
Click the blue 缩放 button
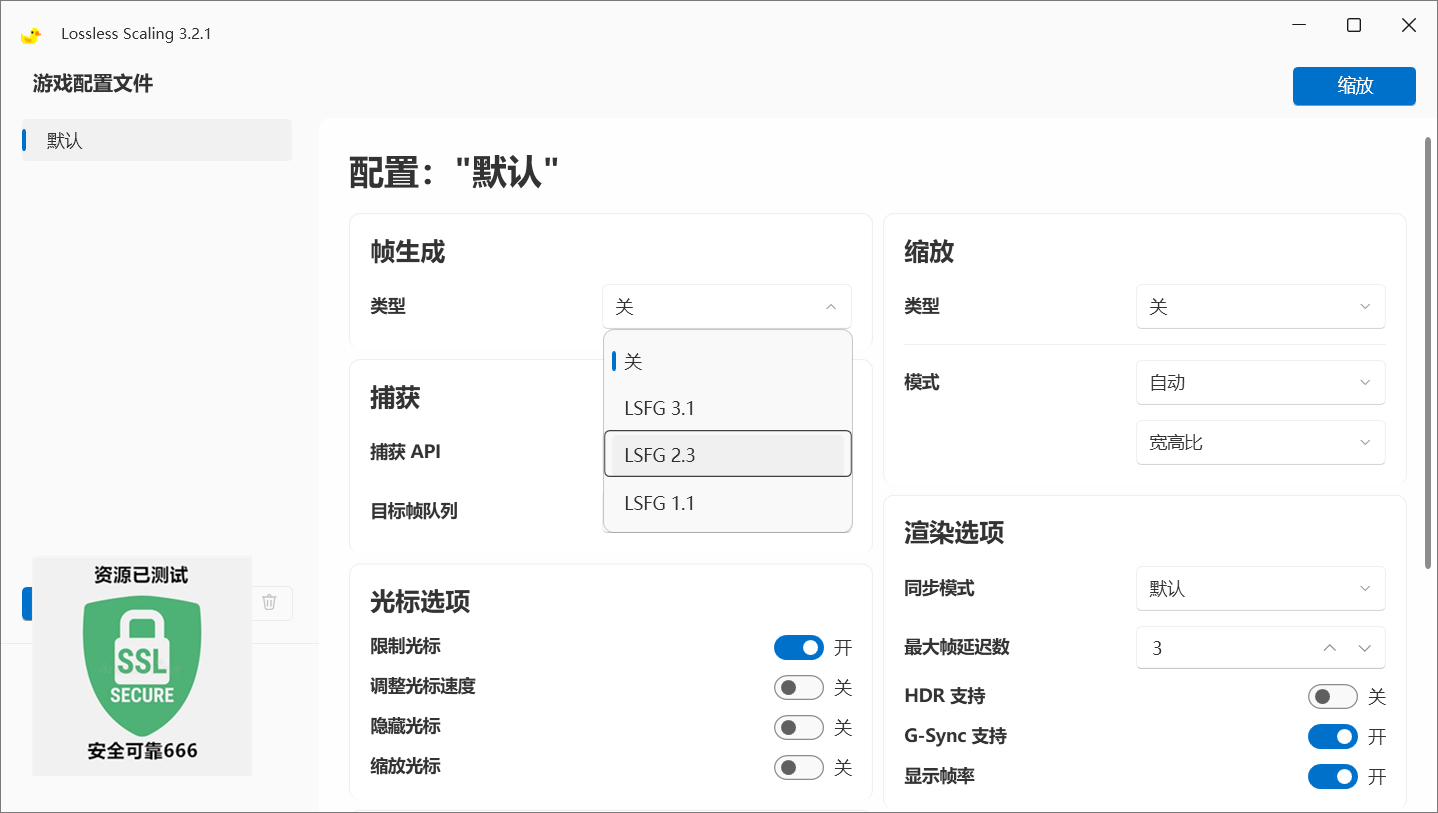tap(1354, 86)
